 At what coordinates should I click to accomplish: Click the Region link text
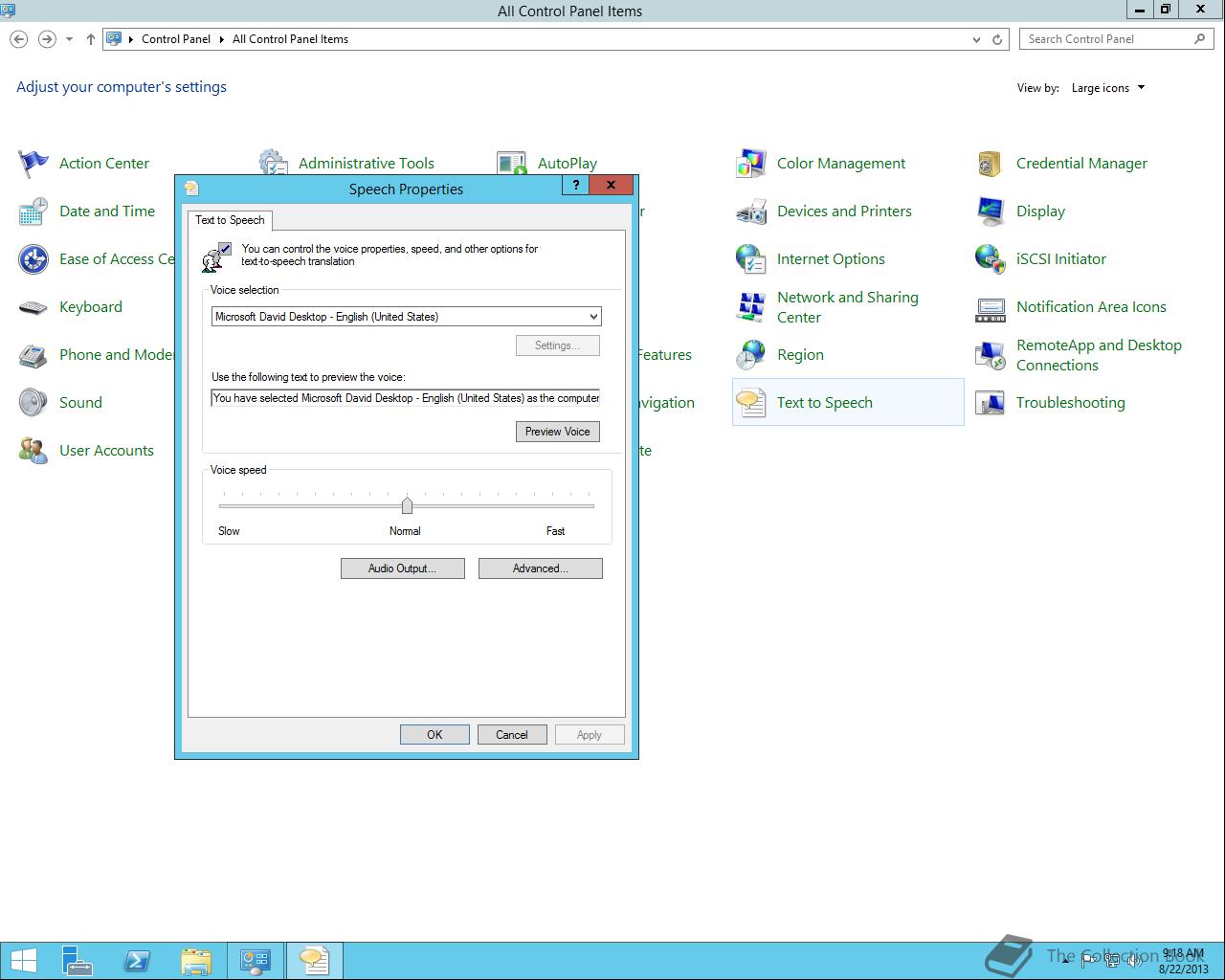click(x=800, y=355)
